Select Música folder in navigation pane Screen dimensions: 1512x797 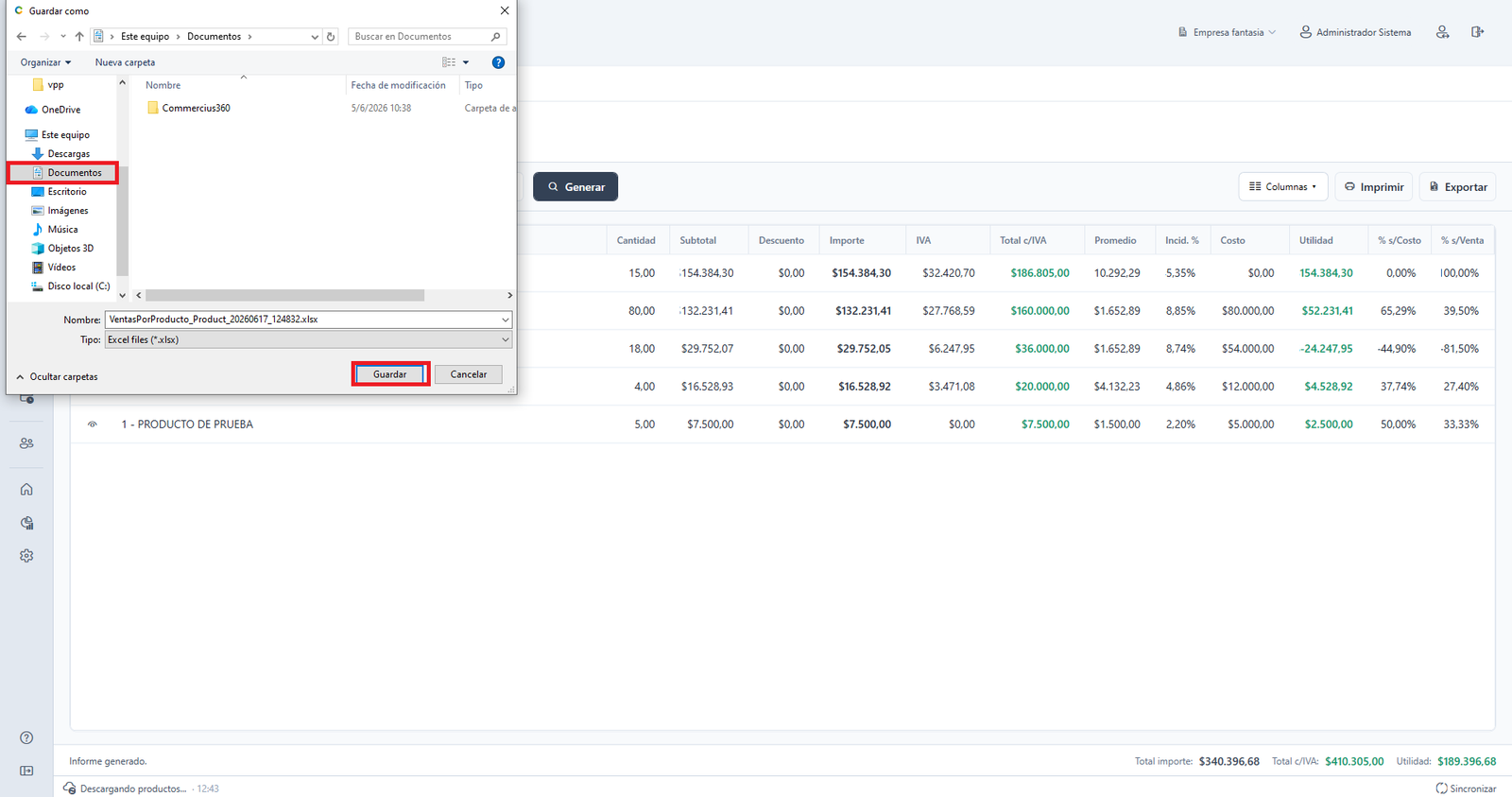tap(62, 230)
